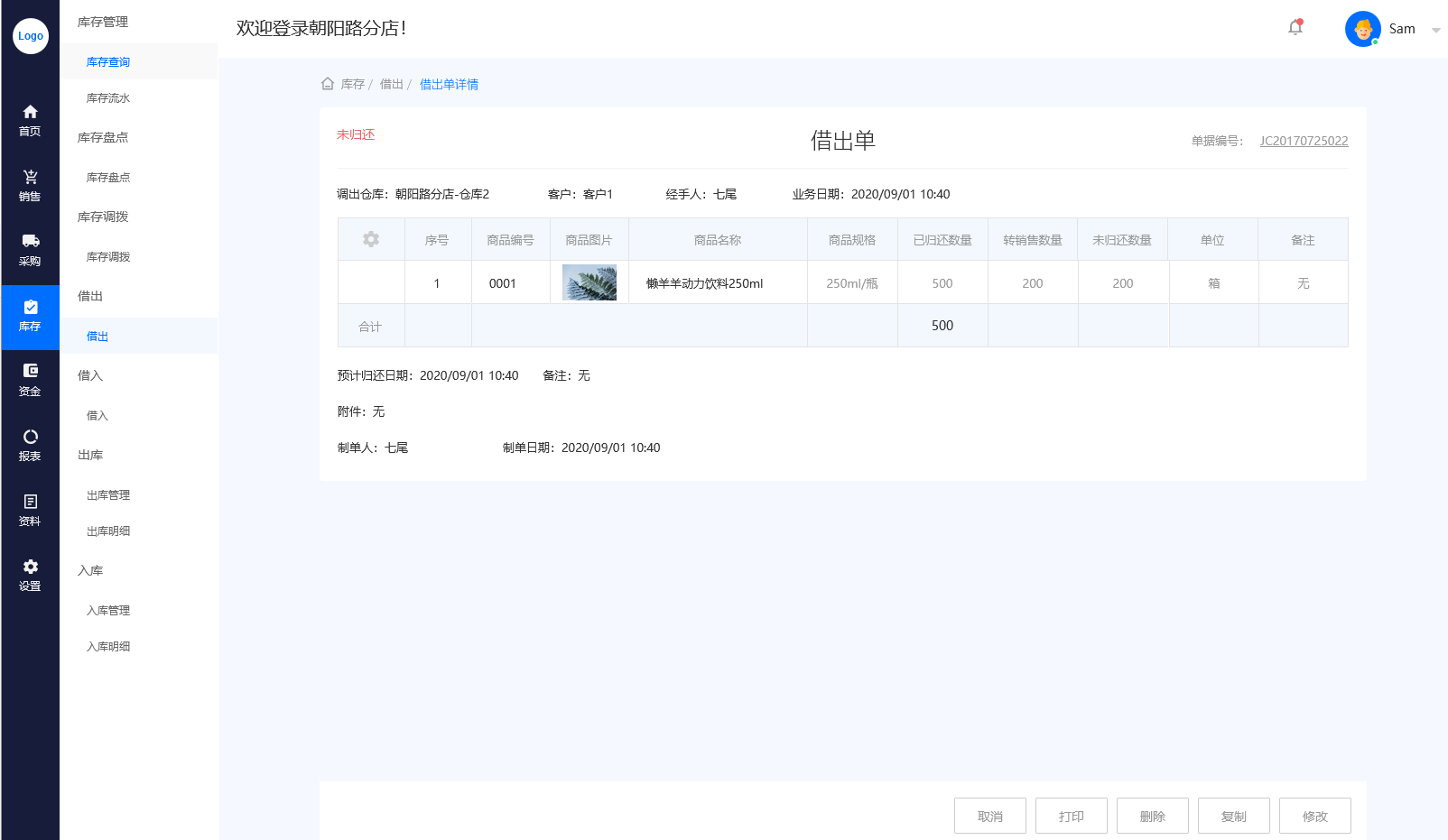The width and height of the screenshot is (1448, 840).
Task: Open the account dropdown arrow next to Sam
Action: point(1435,30)
